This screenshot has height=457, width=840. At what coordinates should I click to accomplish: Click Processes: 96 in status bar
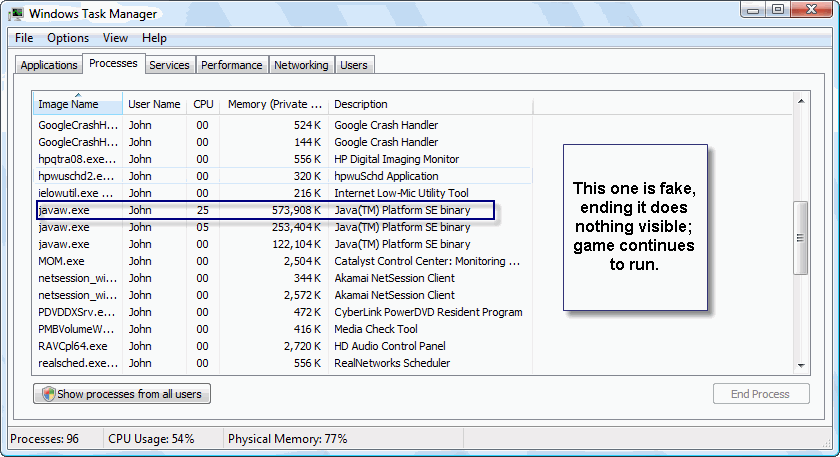(x=44, y=439)
